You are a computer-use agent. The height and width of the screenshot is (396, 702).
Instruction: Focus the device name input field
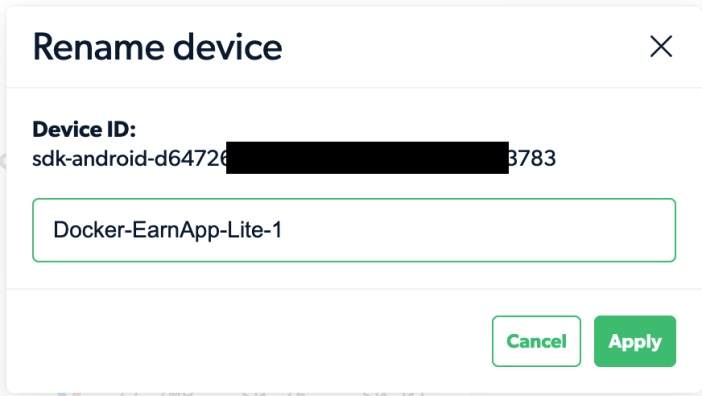(354, 230)
